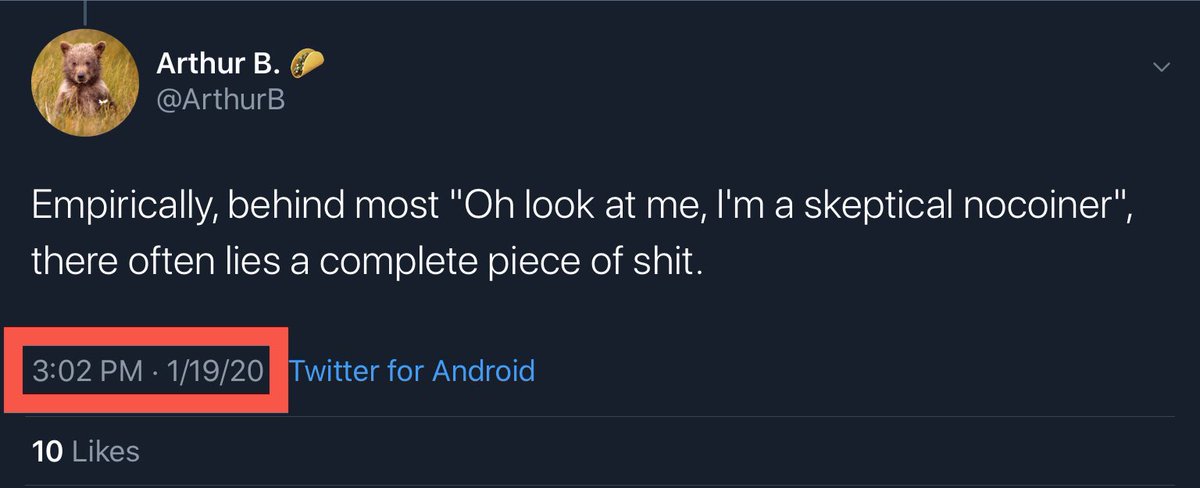View the list of 10 Likes
The width and height of the screenshot is (1200, 488).
(85, 451)
